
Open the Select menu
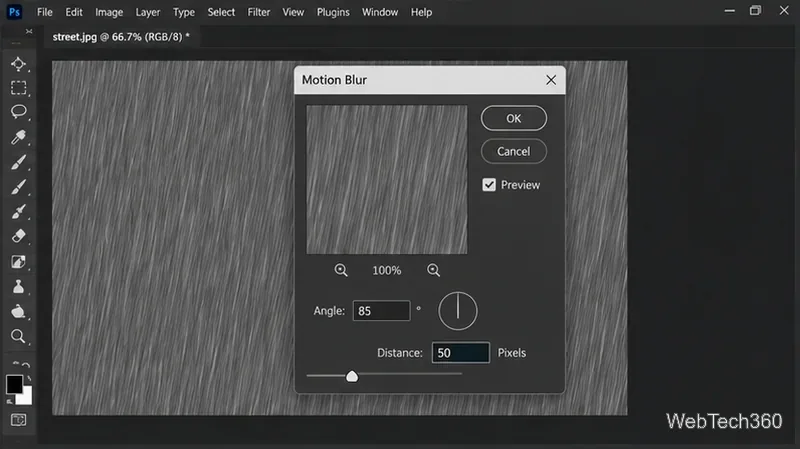[x=221, y=12]
